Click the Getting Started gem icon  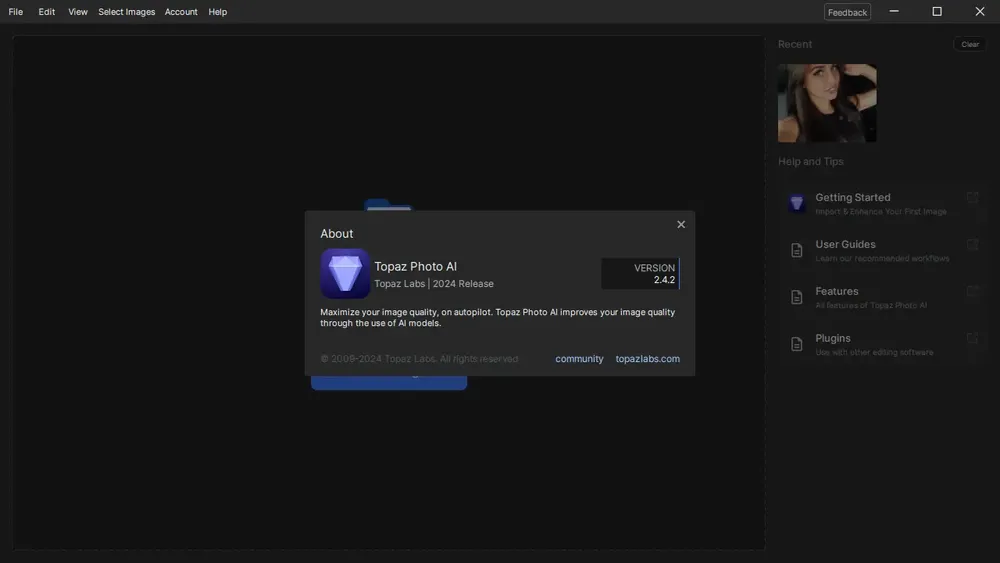click(x=797, y=203)
